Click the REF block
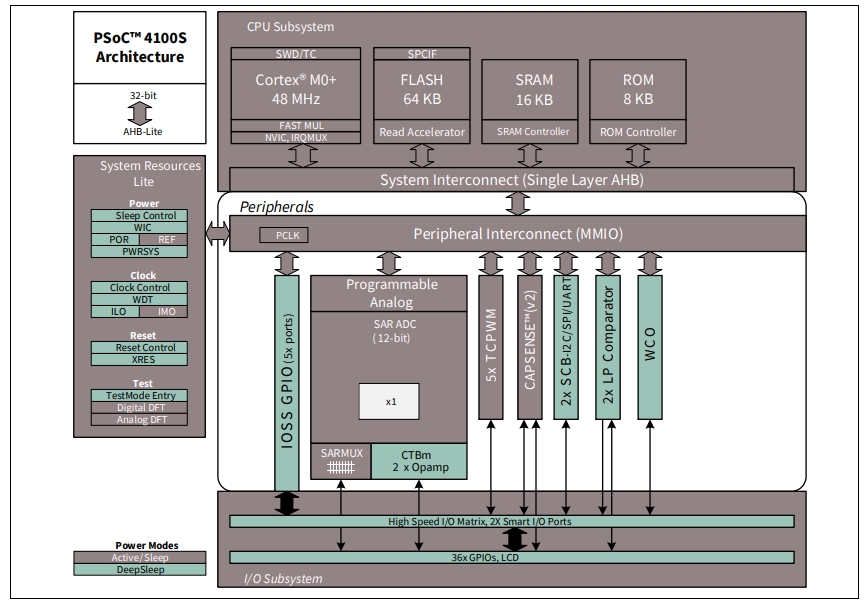The width and height of the screenshot is (867, 604). [164, 239]
